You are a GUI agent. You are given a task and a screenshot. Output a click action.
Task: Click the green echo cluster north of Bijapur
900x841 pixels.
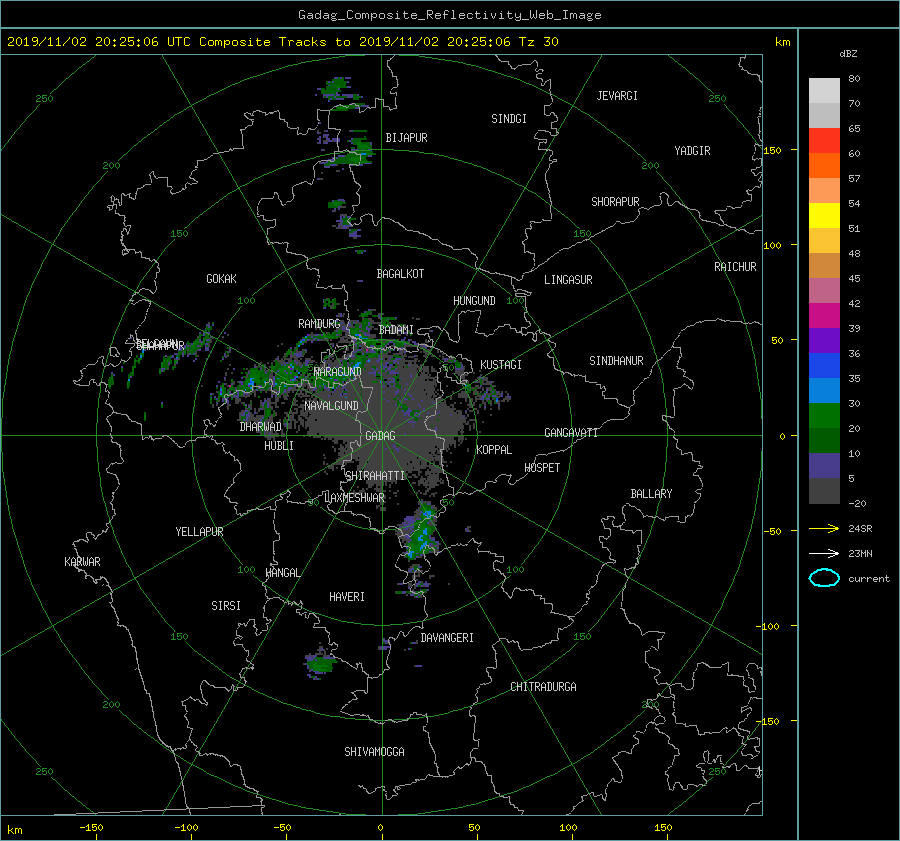click(340, 92)
